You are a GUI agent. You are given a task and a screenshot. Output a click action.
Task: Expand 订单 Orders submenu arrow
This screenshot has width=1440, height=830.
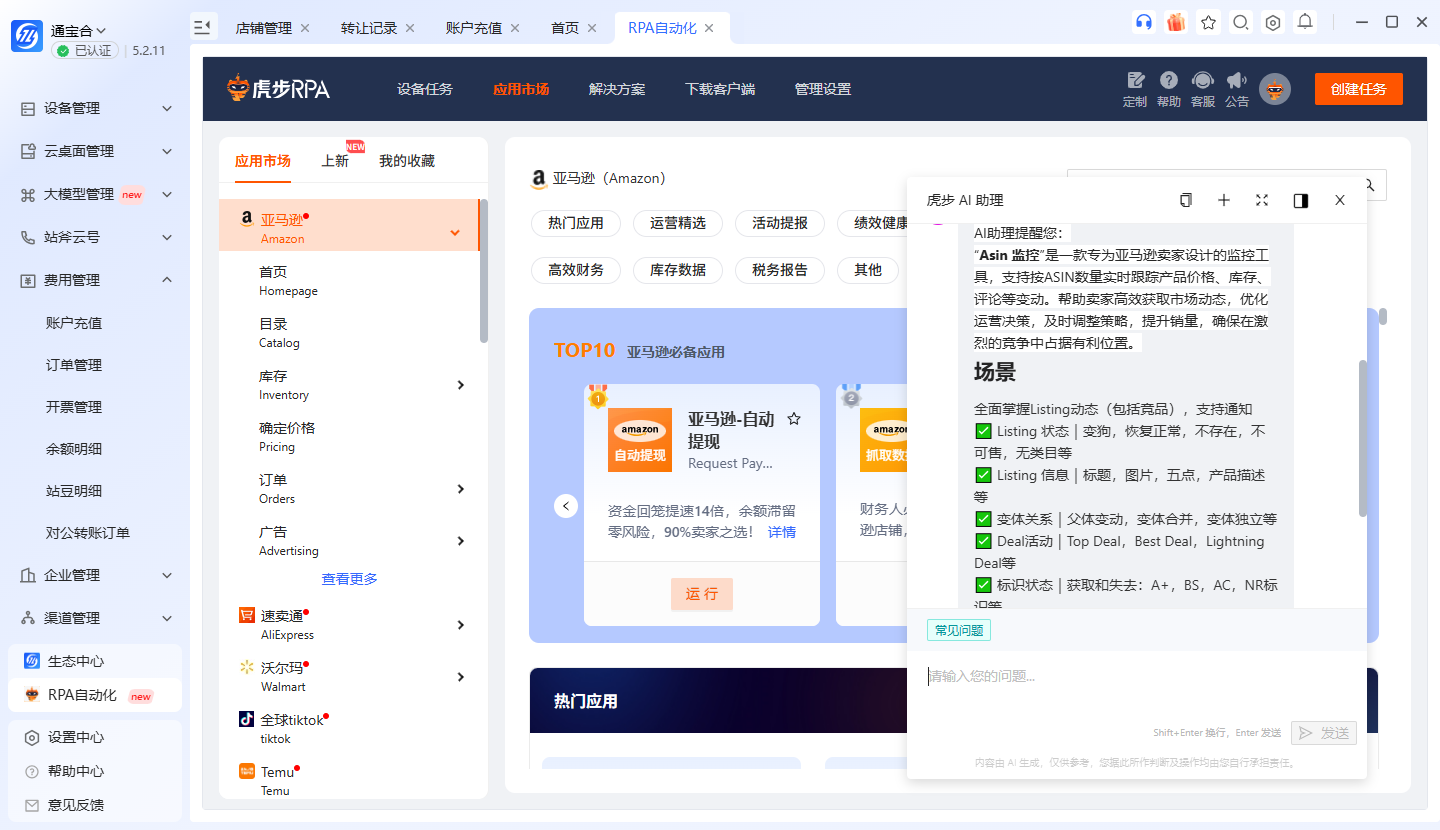(x=461, y=489)
